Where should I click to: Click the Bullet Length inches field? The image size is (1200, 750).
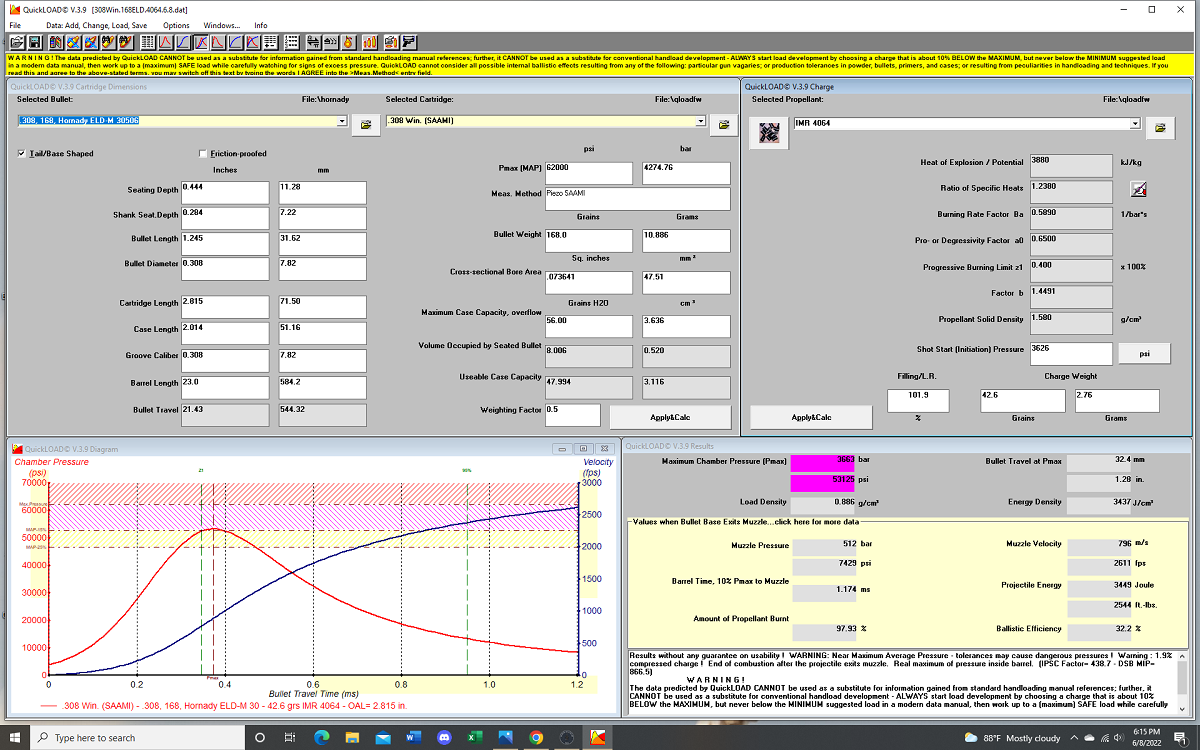(x=225, y=242)
